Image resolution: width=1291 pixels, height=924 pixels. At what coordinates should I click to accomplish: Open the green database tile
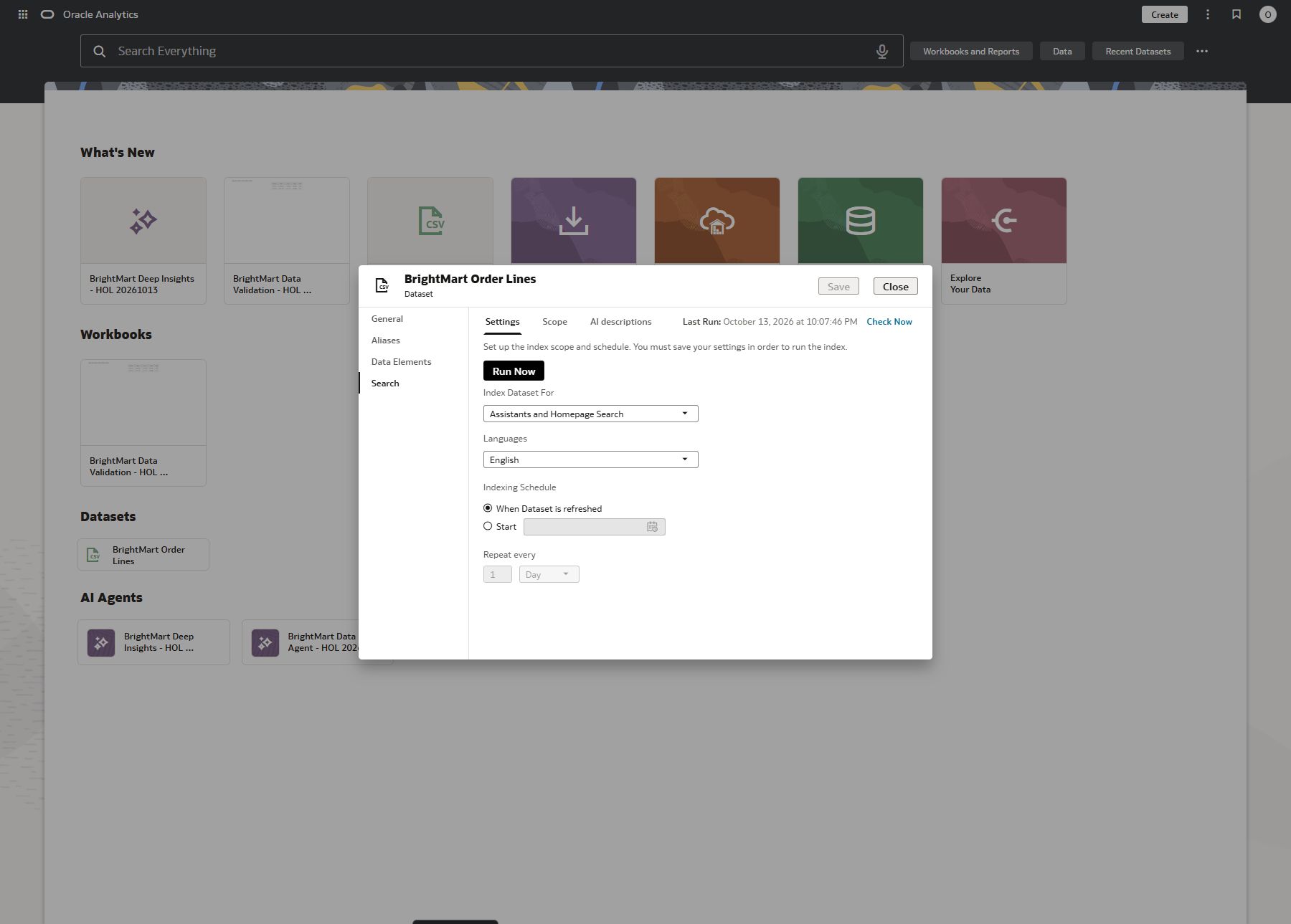pos(861,221)
